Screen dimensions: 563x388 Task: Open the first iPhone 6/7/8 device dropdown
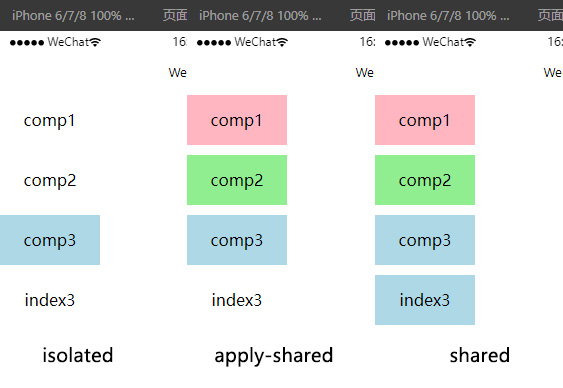click(73, 16)
